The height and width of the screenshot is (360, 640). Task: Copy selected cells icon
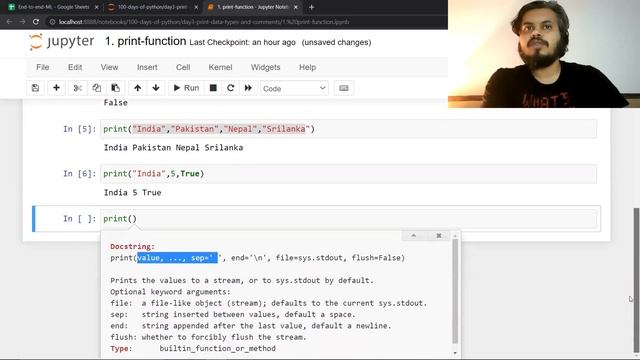(97, 88)
